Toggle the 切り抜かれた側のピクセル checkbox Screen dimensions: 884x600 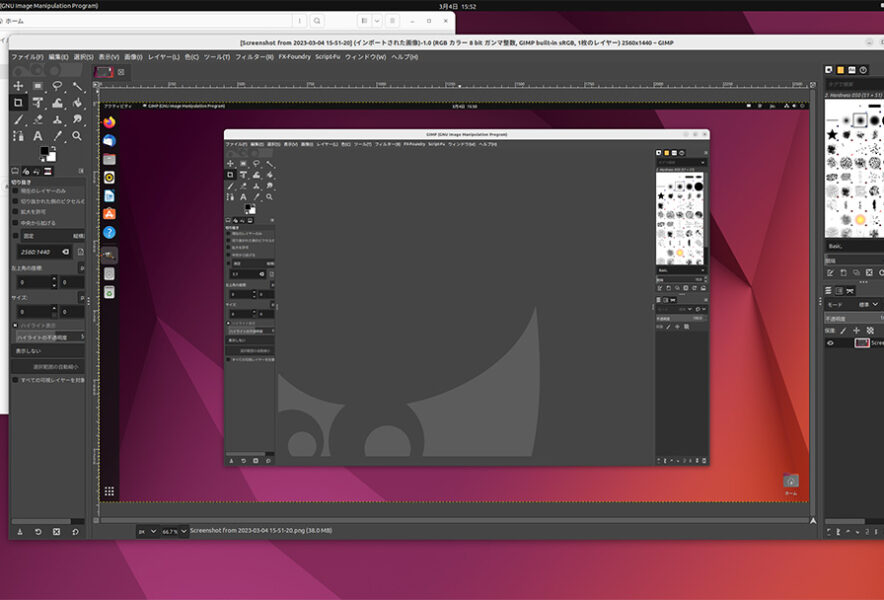click(x=16, y=201)
